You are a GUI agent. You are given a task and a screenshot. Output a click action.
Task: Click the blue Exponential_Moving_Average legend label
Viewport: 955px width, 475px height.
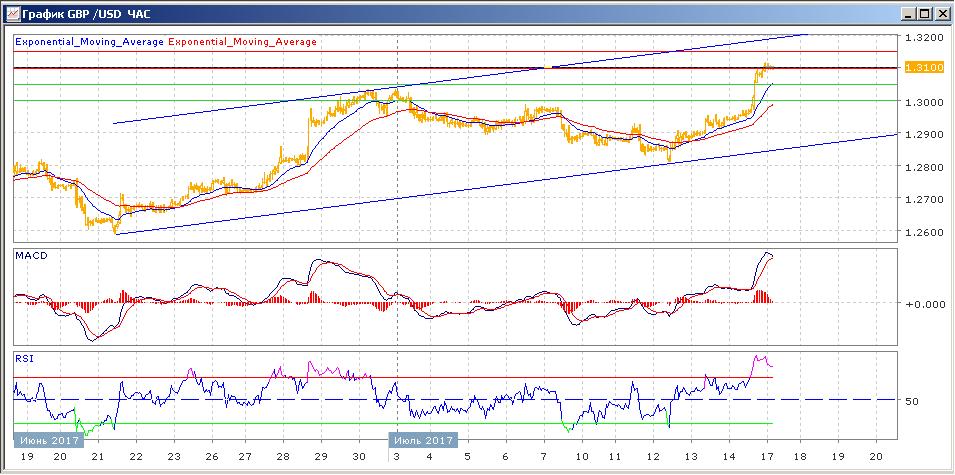pos(90,42)
